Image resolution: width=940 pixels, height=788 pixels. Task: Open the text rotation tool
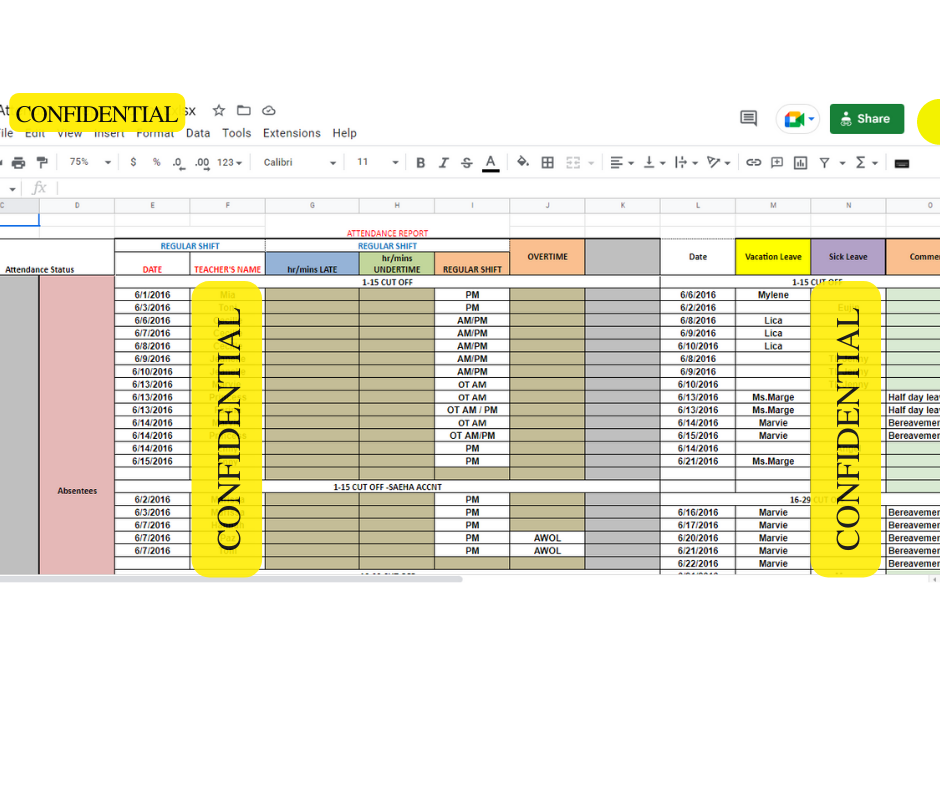pyautogui.click(x=713, y=163)
